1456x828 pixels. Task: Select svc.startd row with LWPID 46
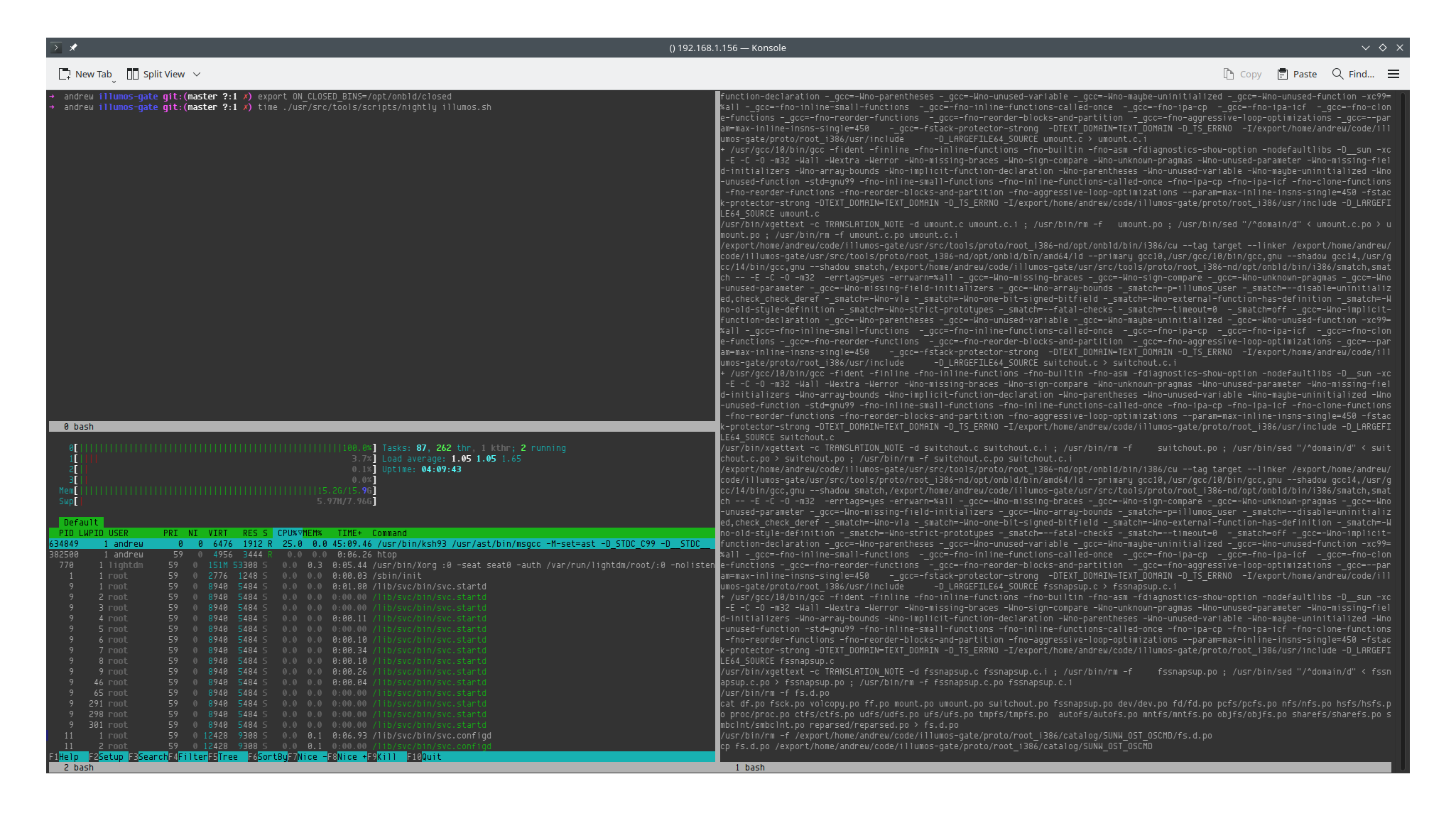(381, 682)
